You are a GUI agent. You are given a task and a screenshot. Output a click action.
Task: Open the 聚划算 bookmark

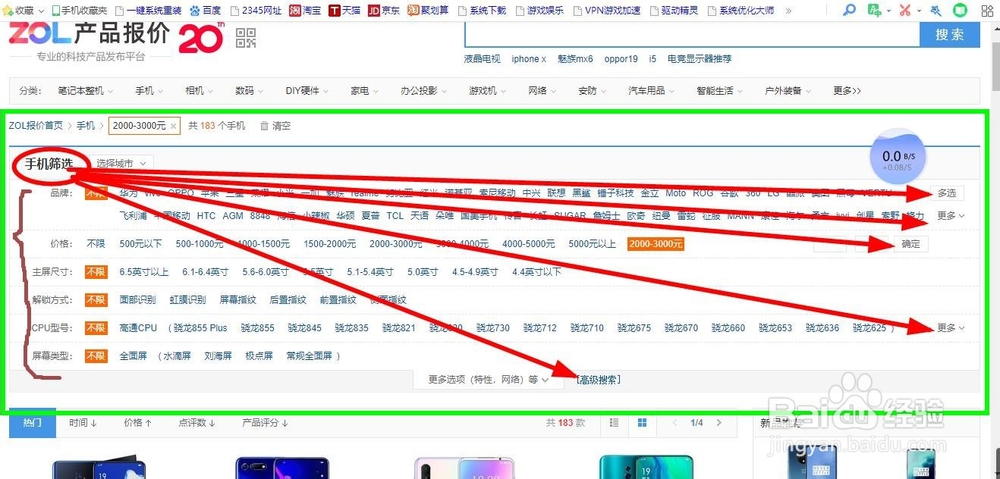click(x=429, y=10)
